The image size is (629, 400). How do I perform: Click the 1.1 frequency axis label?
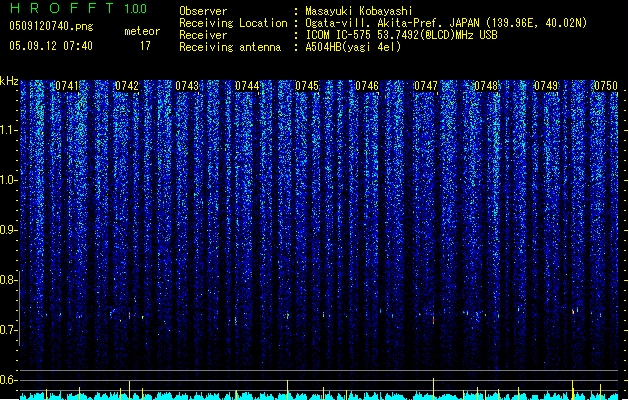point(8,130)
